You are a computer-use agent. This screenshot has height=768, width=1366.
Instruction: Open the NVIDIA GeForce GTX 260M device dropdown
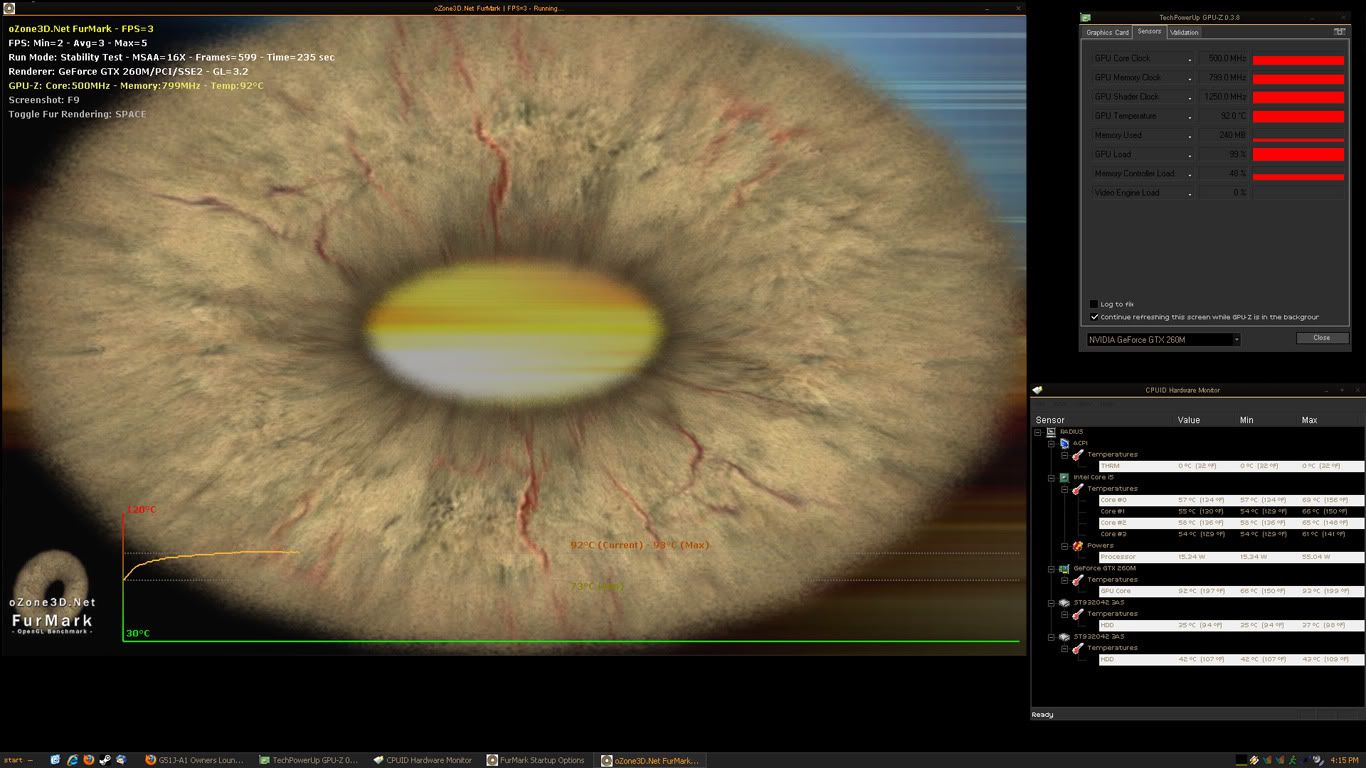coord(1236,340)
